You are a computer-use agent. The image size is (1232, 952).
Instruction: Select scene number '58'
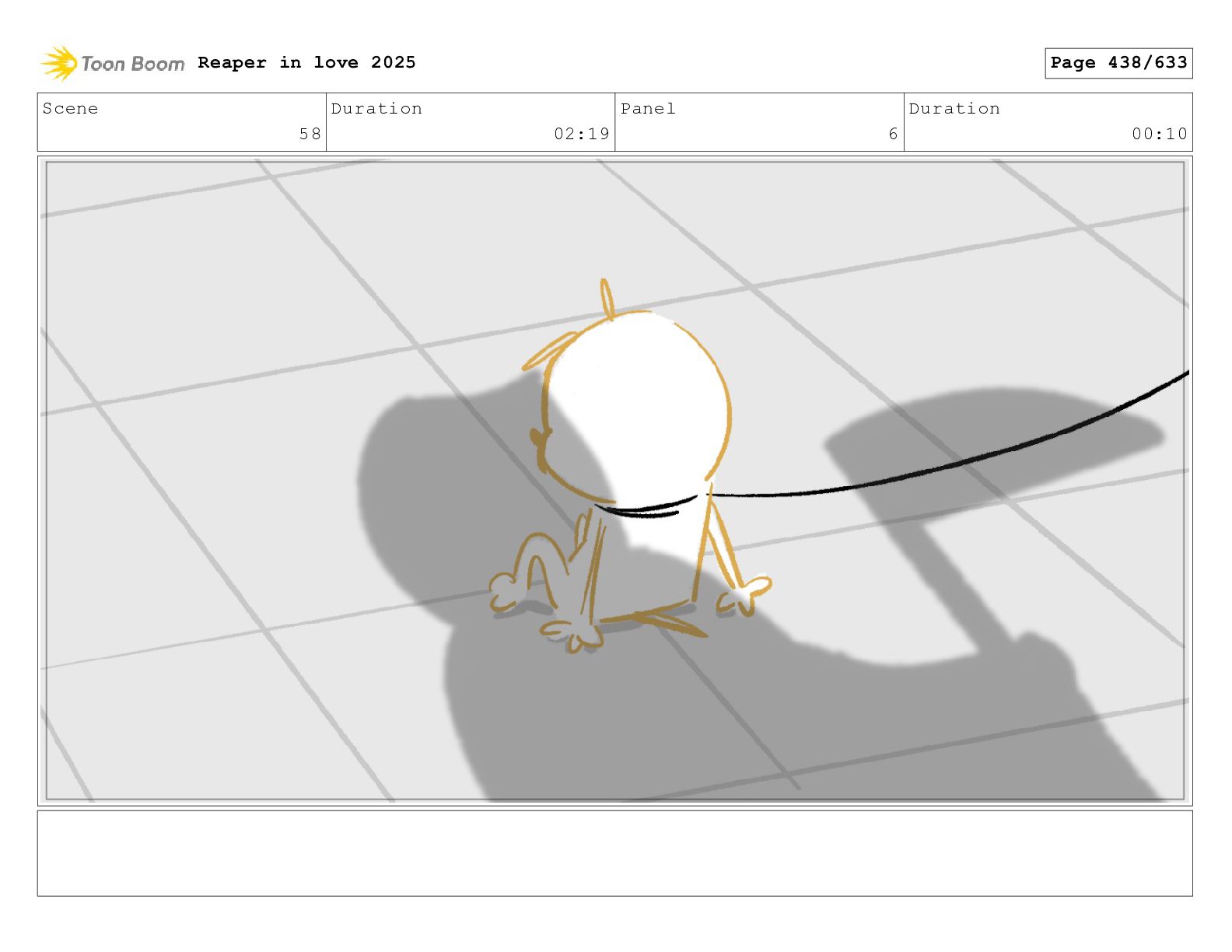[x=310, y=134]
